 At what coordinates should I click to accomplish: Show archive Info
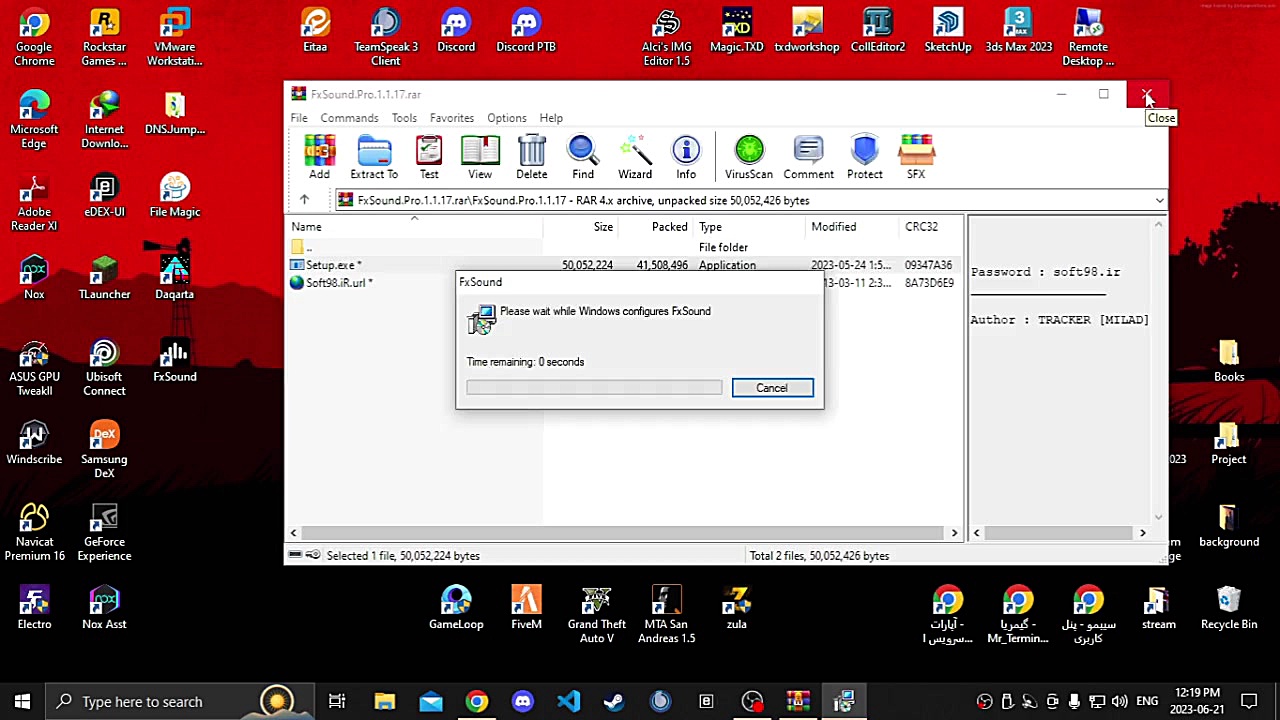click(x=686, y=157)
